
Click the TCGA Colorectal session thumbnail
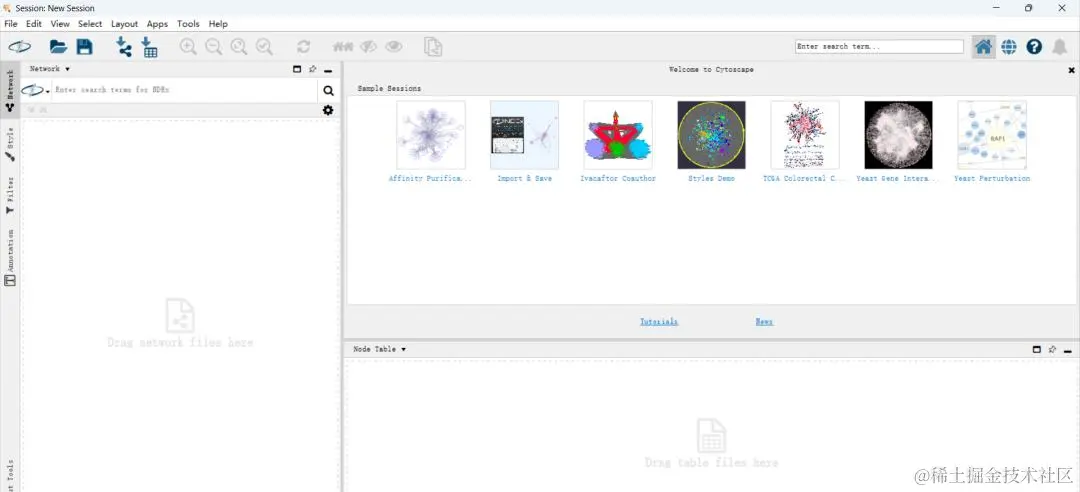coord(805,135)
